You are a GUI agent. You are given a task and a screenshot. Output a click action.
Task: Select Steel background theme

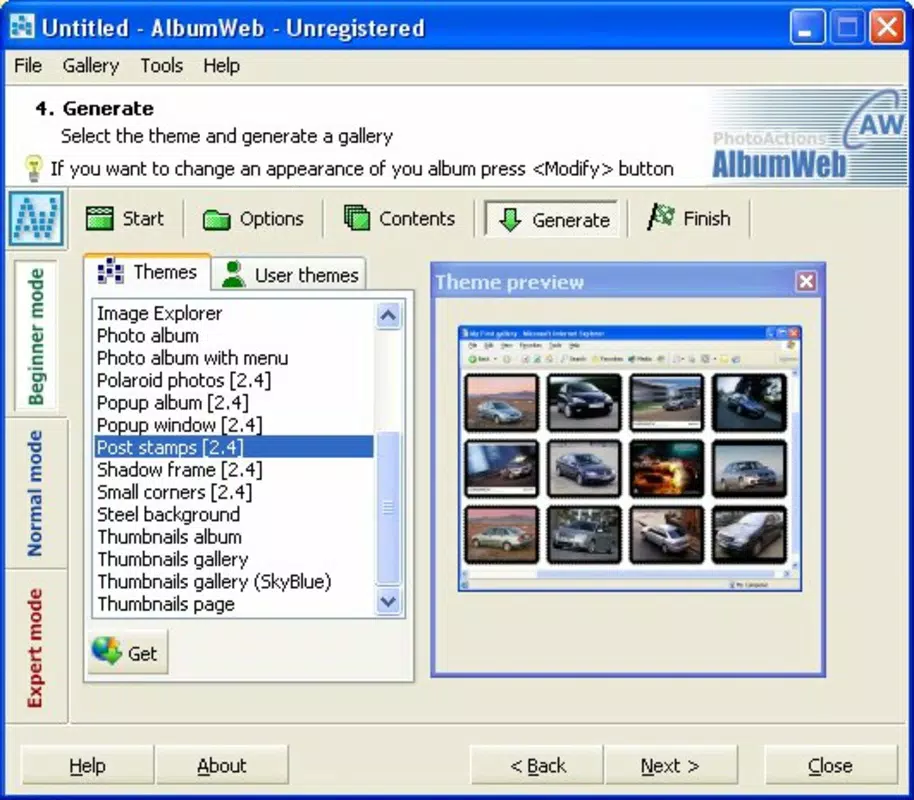tap(233, 514)
